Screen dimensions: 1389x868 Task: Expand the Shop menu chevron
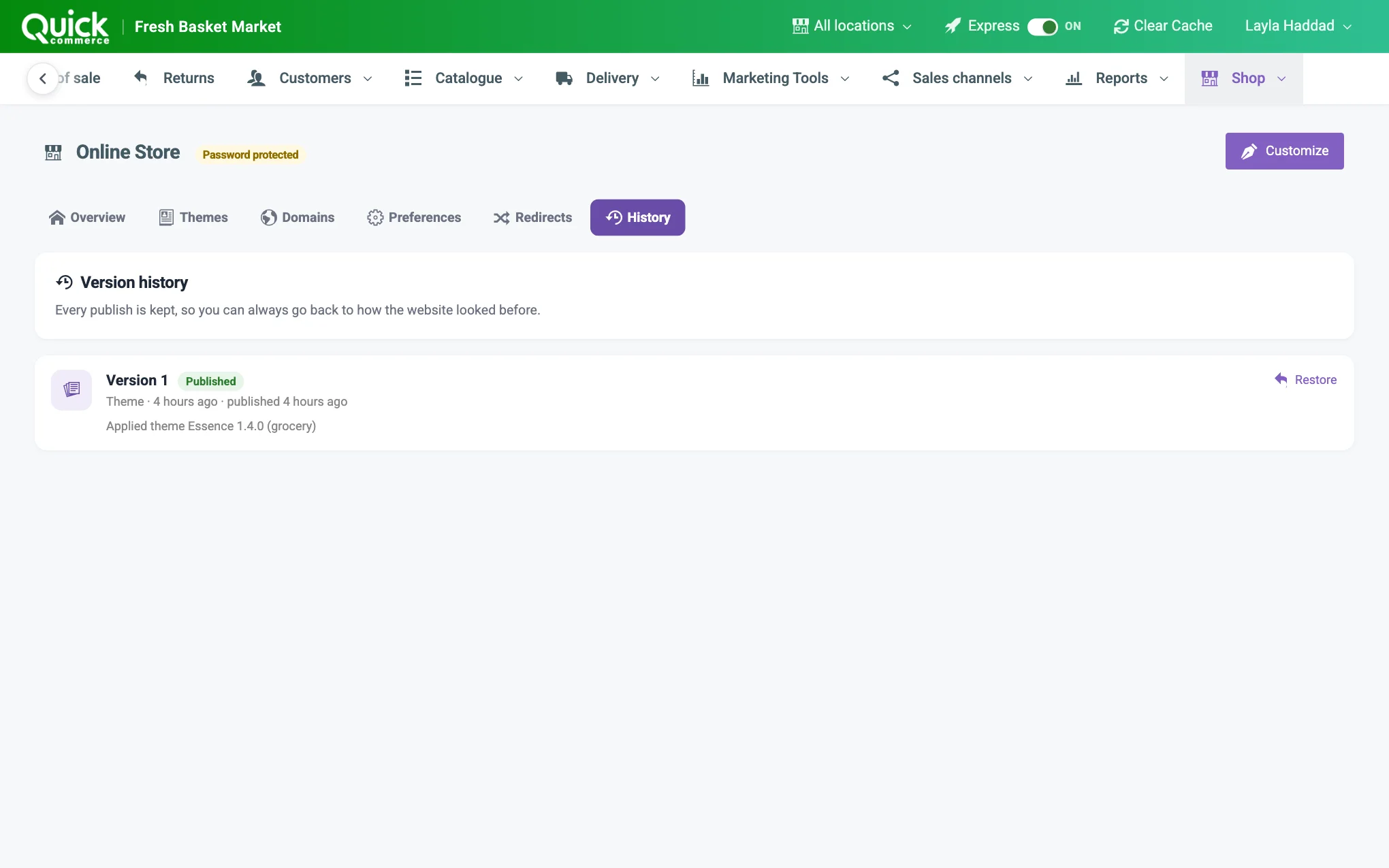coord(1281,79)
